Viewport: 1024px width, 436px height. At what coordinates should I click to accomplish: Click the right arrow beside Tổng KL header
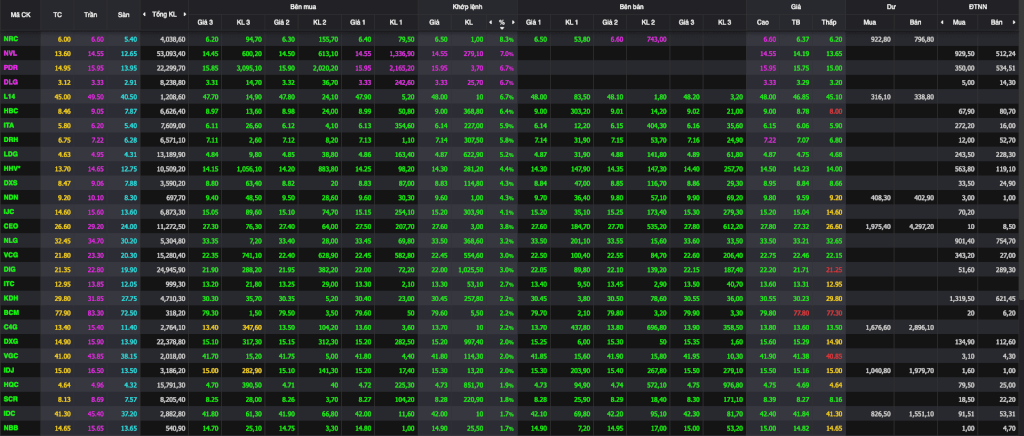click(x=185, y=14)
